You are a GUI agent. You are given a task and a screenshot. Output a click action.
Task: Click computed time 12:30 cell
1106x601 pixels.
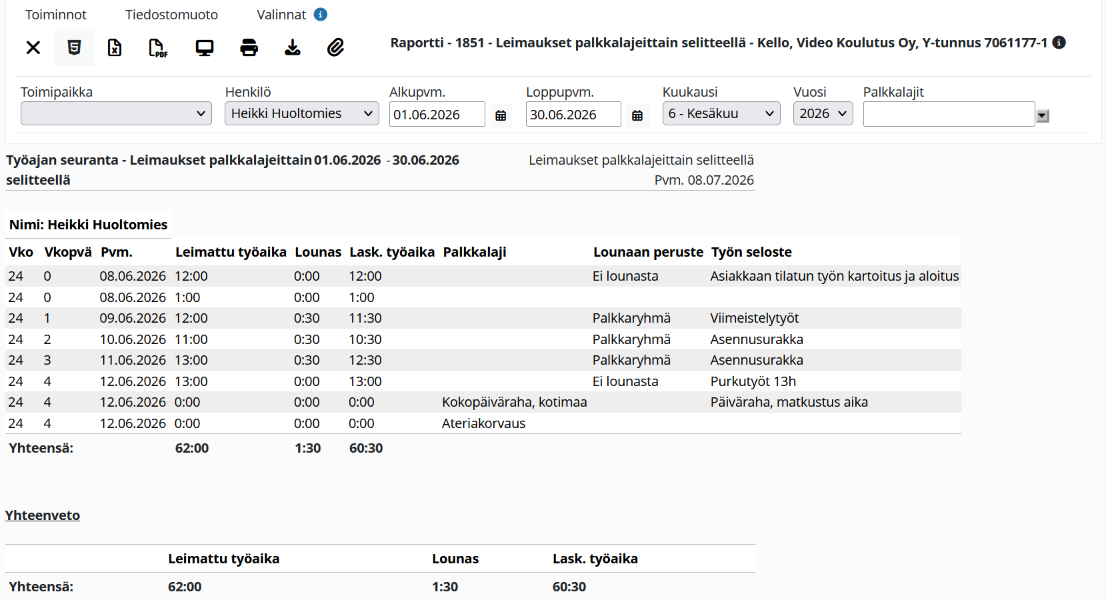(365, 360)
